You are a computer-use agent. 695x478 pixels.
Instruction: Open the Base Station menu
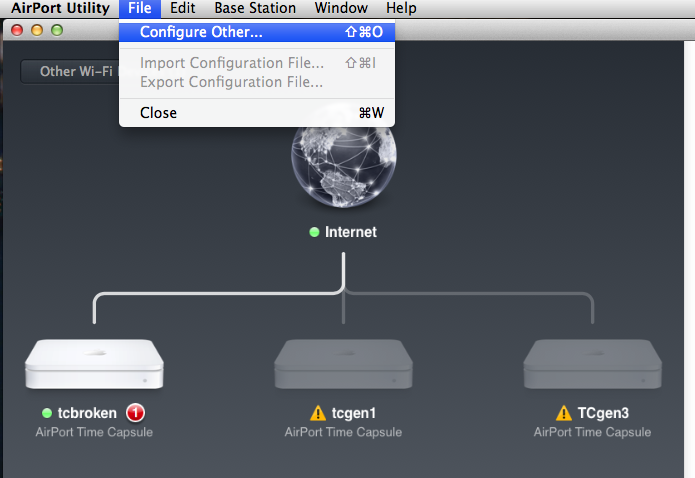point(255,8)
